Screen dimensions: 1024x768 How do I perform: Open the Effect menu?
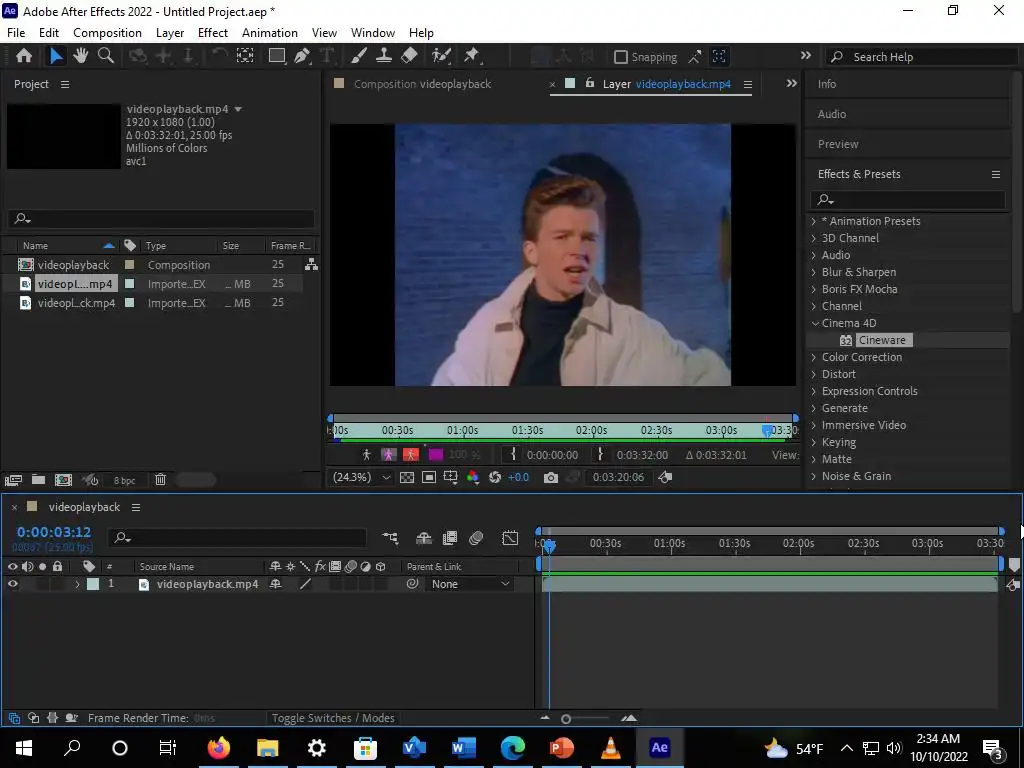point(213,33)
